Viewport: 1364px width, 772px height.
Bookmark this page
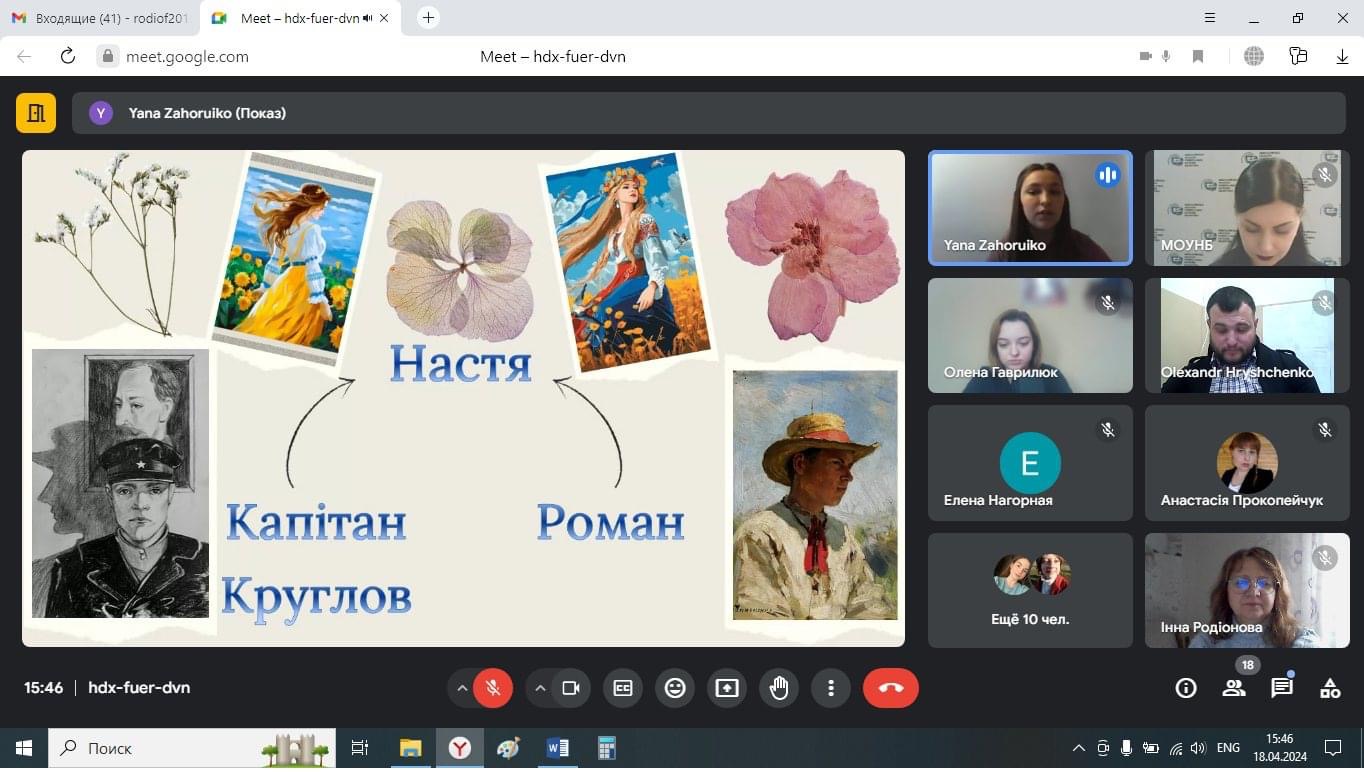1198,56
